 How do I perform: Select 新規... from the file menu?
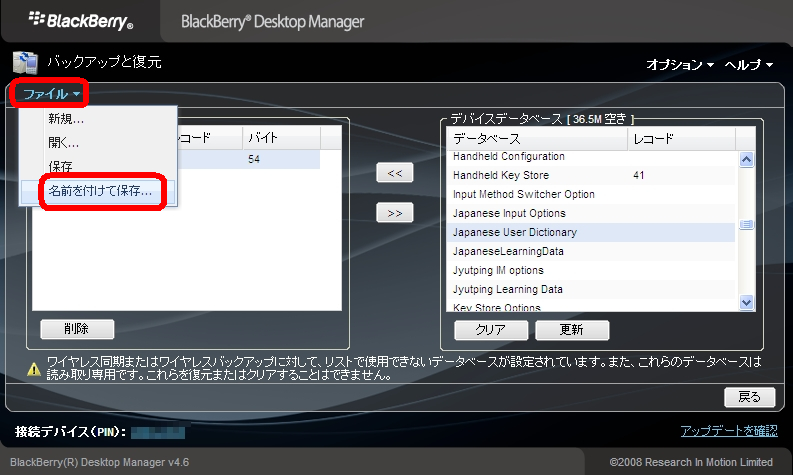pyautogui.click(x=66, y=119)
